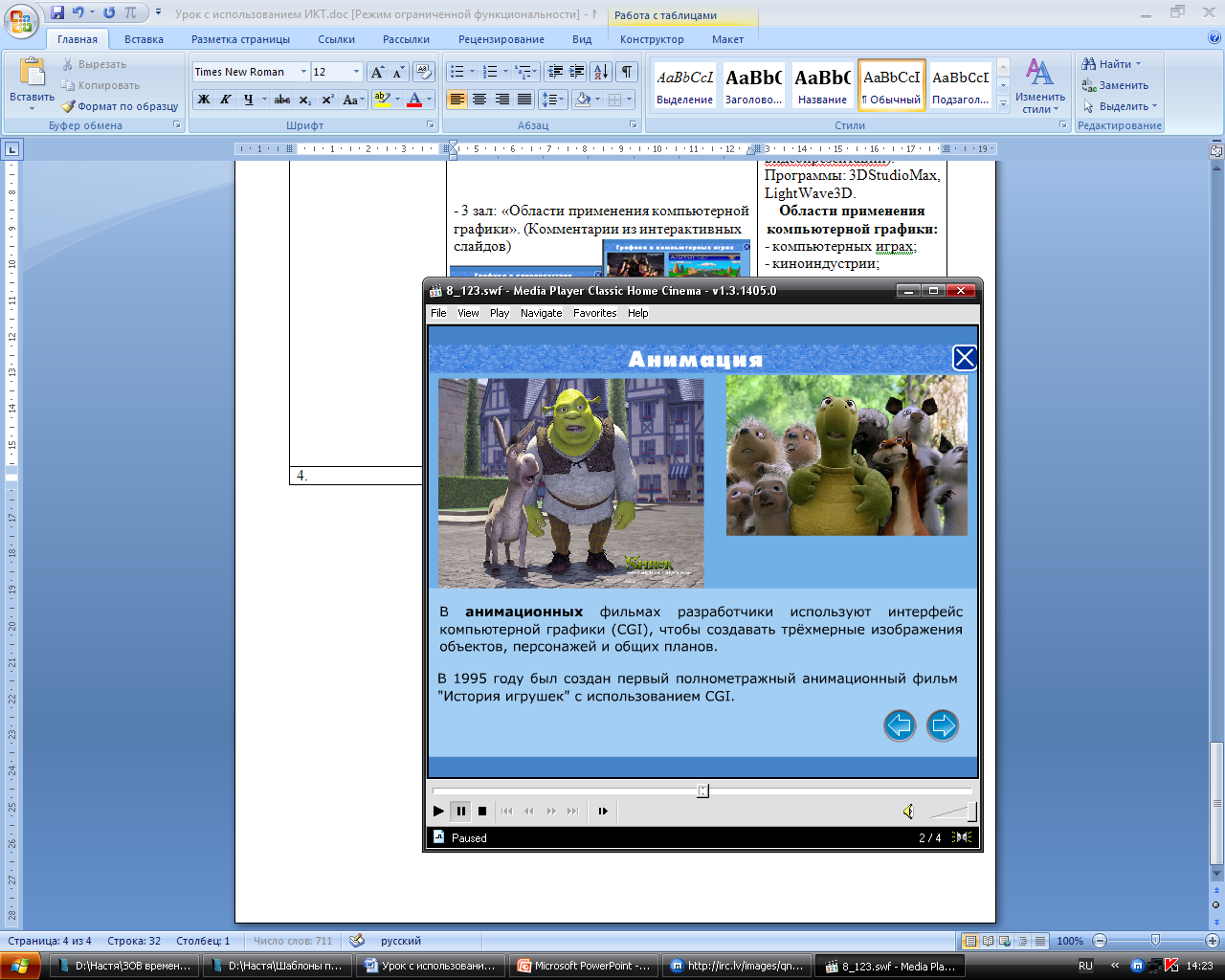The image size is (1225, 980).
Task: Open the Play menu in Media Player Classic
Action: click(500, 313)
